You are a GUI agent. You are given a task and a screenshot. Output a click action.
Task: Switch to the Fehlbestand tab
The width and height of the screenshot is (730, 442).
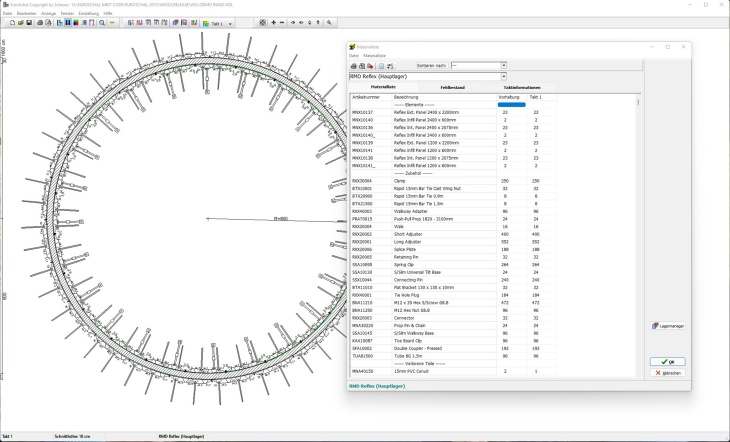[452, 88]
